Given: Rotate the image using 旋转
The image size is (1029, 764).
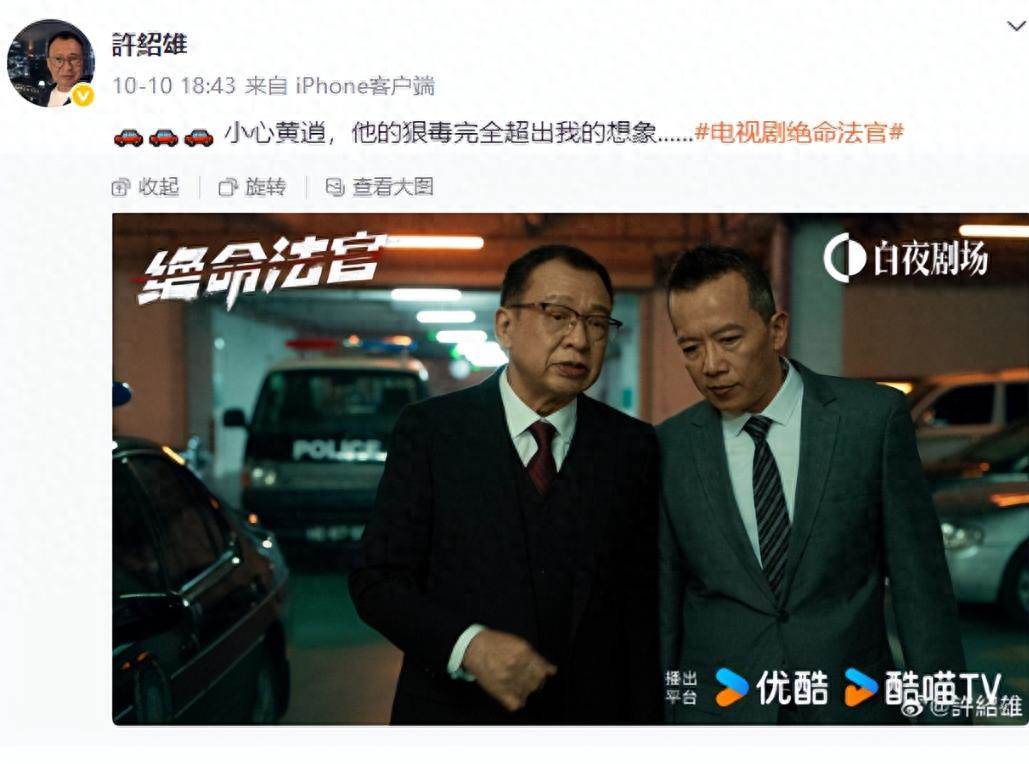Looking at the screenshot, I should (x=253, y=187).
